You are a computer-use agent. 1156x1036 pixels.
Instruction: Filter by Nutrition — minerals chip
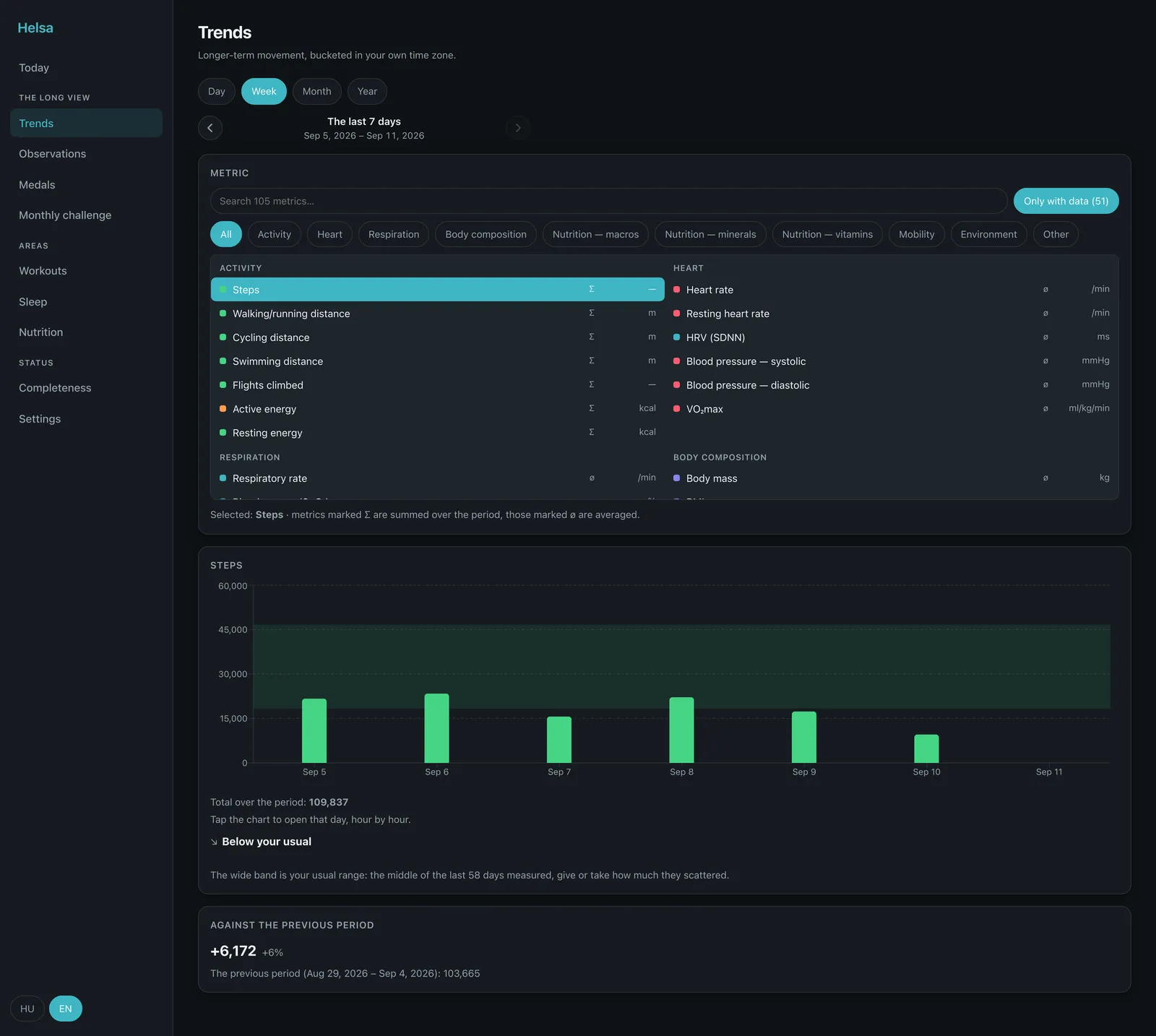coord(710,234)
